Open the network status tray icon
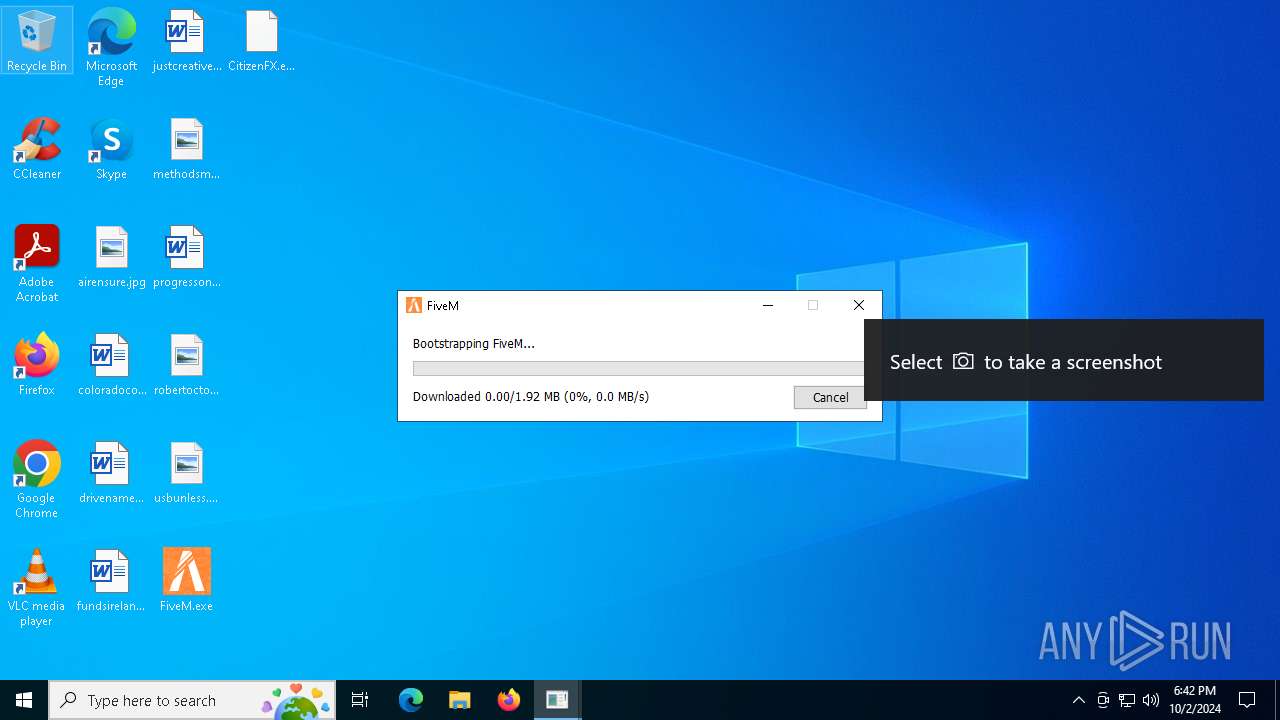Viewport: 1280px width, 720px height. (1127, 700)
